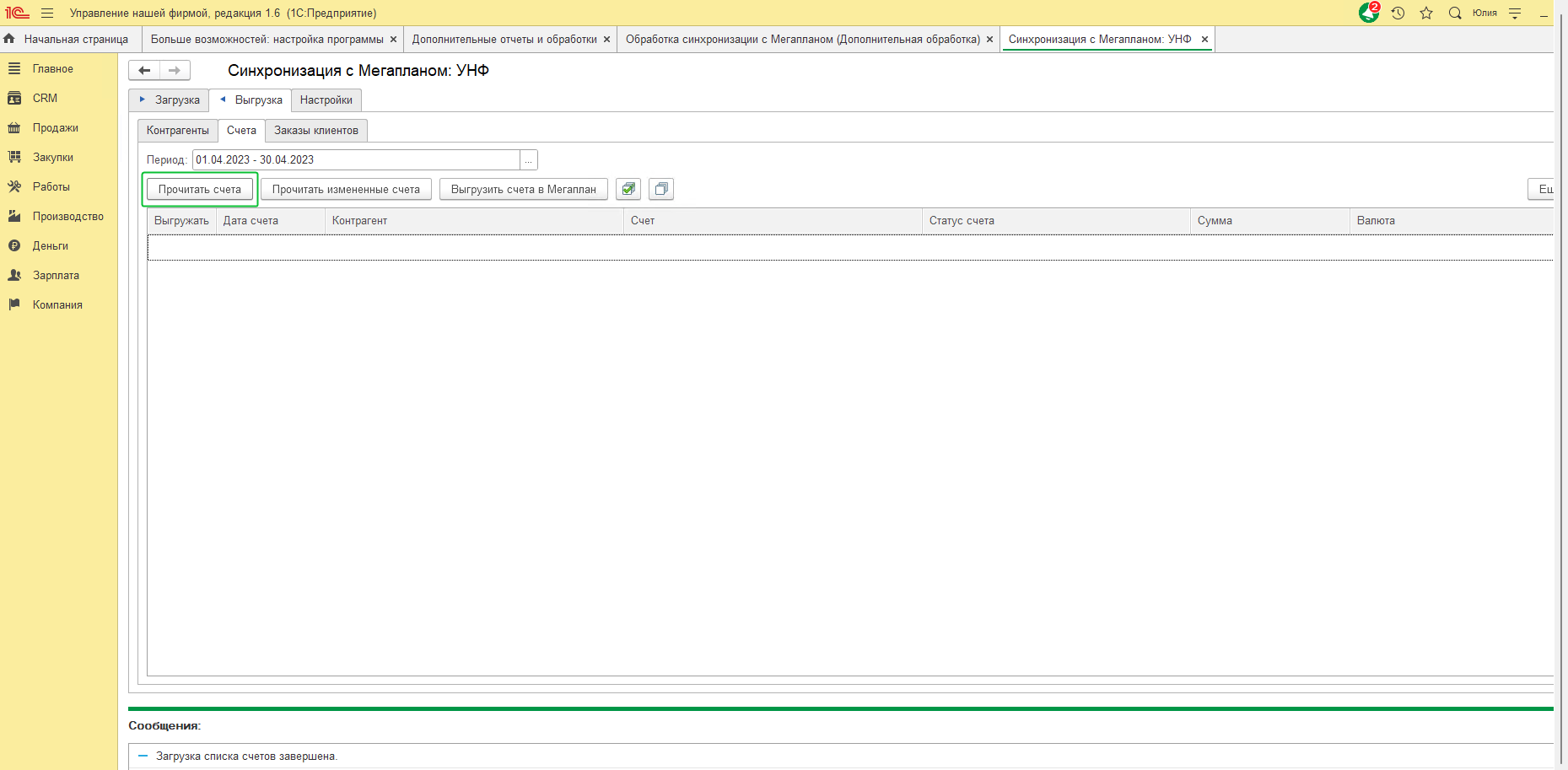The image size is (1568, 770).
Task: Select the Настройки tab
Action: [326, 100]
